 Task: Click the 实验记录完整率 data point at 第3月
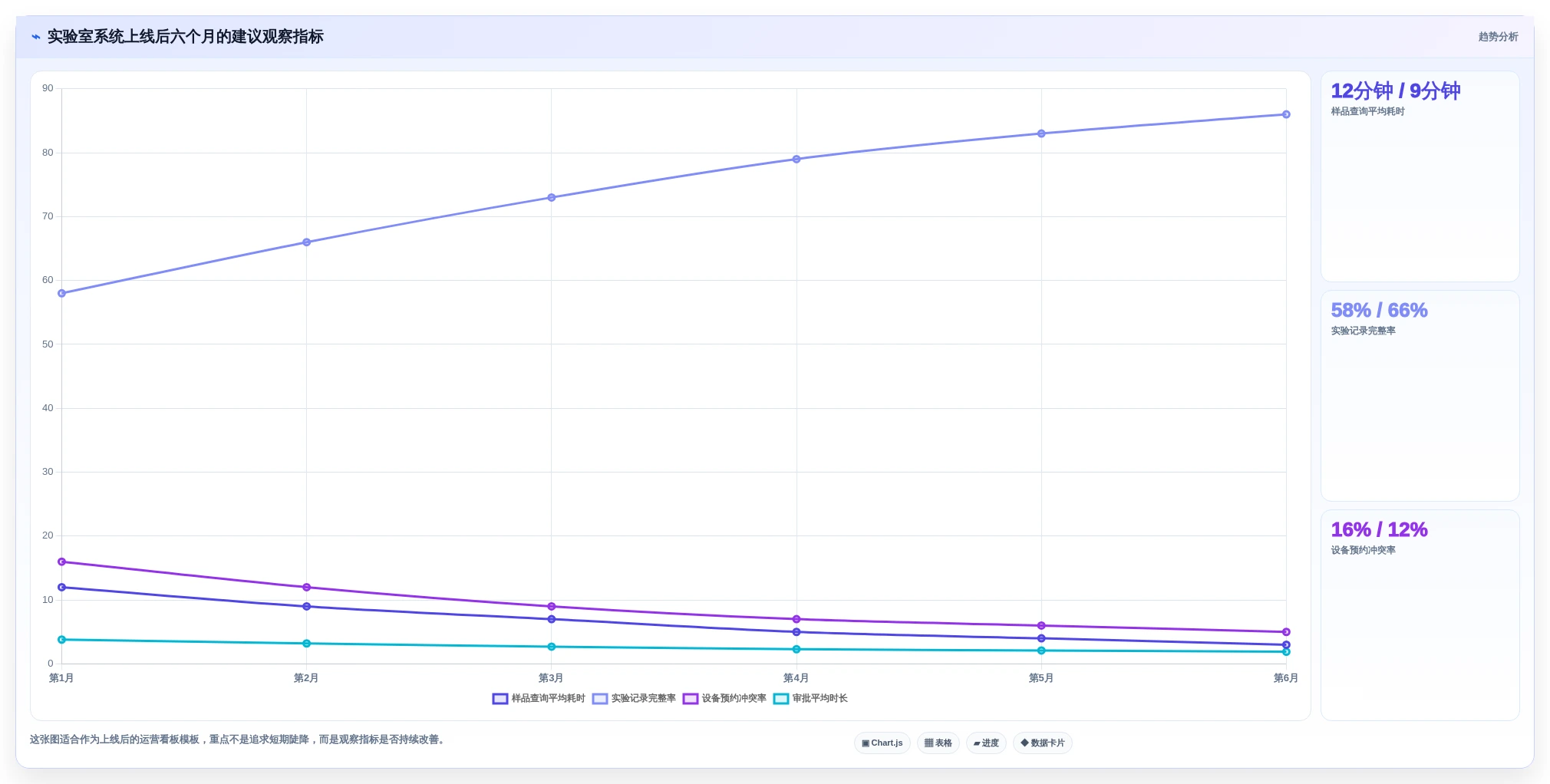click(x=552, y=197)
